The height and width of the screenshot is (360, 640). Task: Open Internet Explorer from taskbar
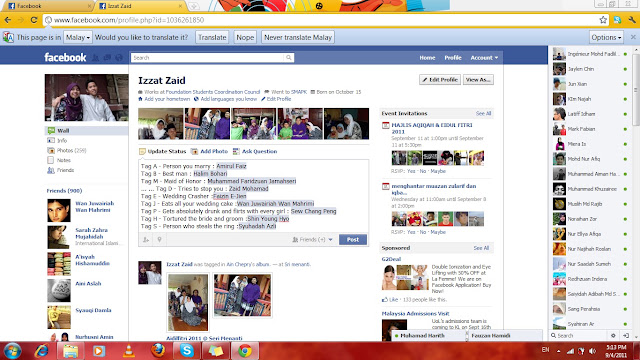tap(41, 351)
